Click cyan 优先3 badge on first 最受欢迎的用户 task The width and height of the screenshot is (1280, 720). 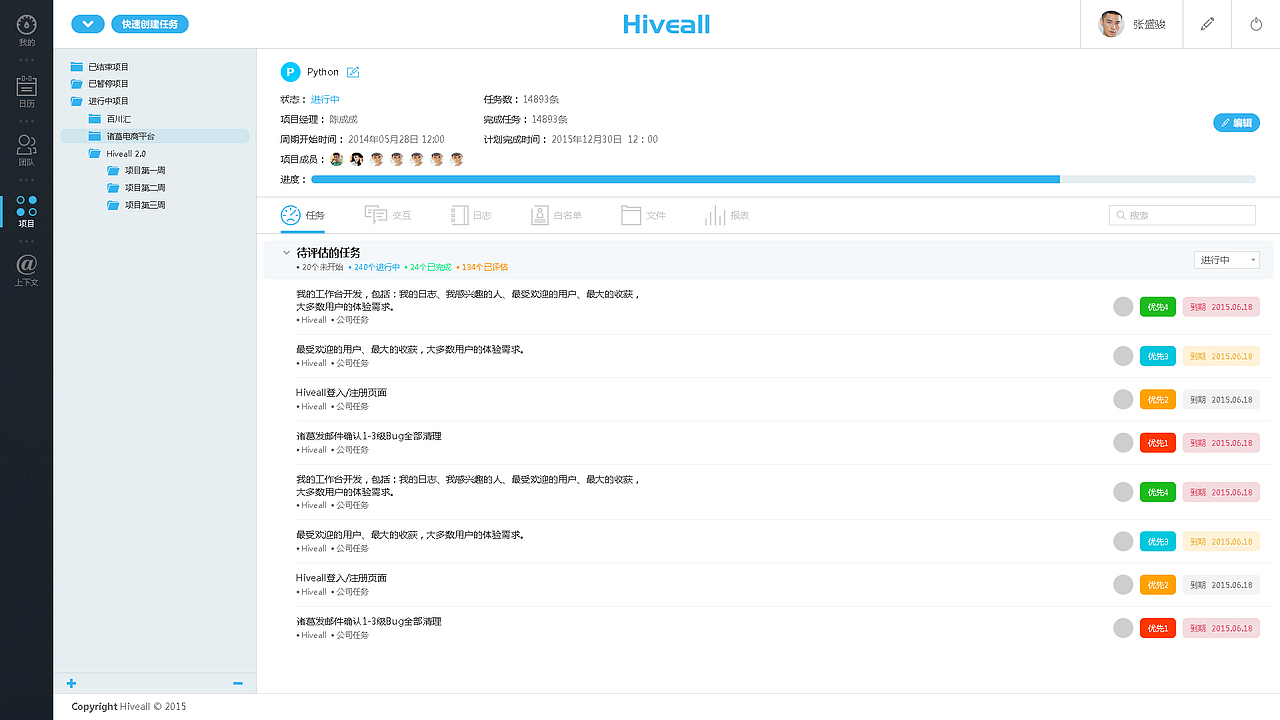pyautogui.click(x=1158, y=356)
